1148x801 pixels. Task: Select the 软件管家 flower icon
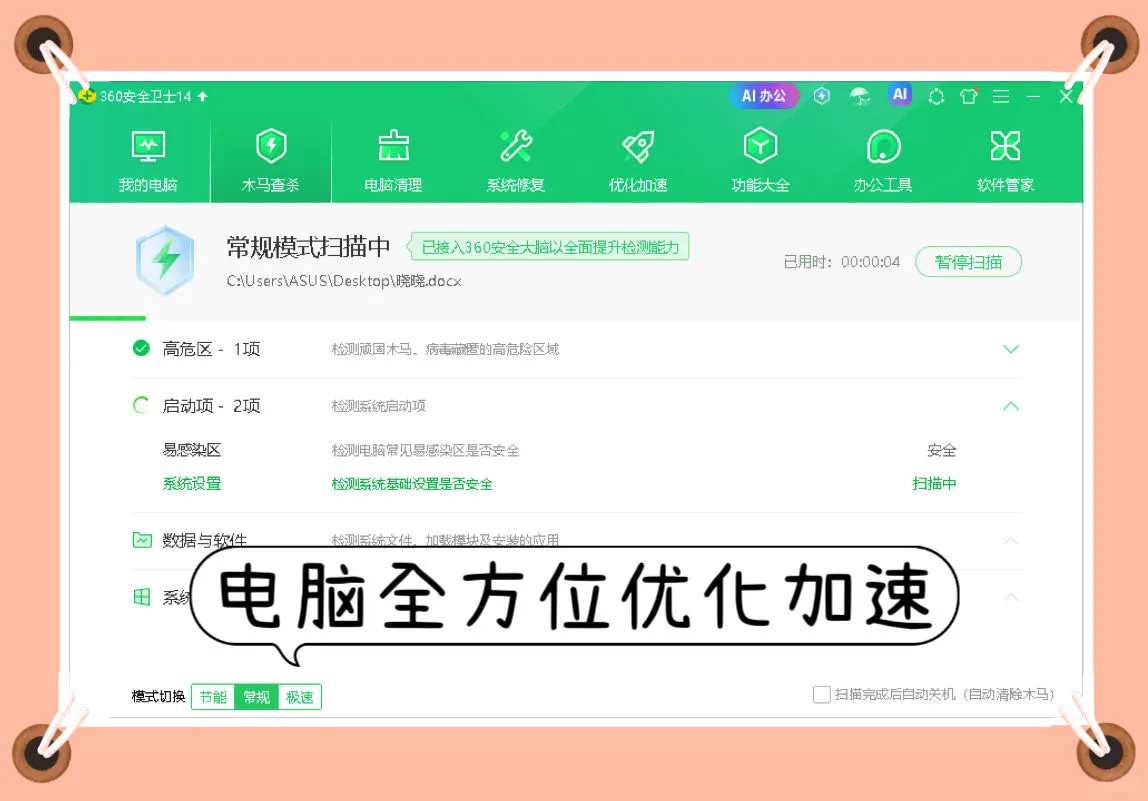pos(1004,146)
